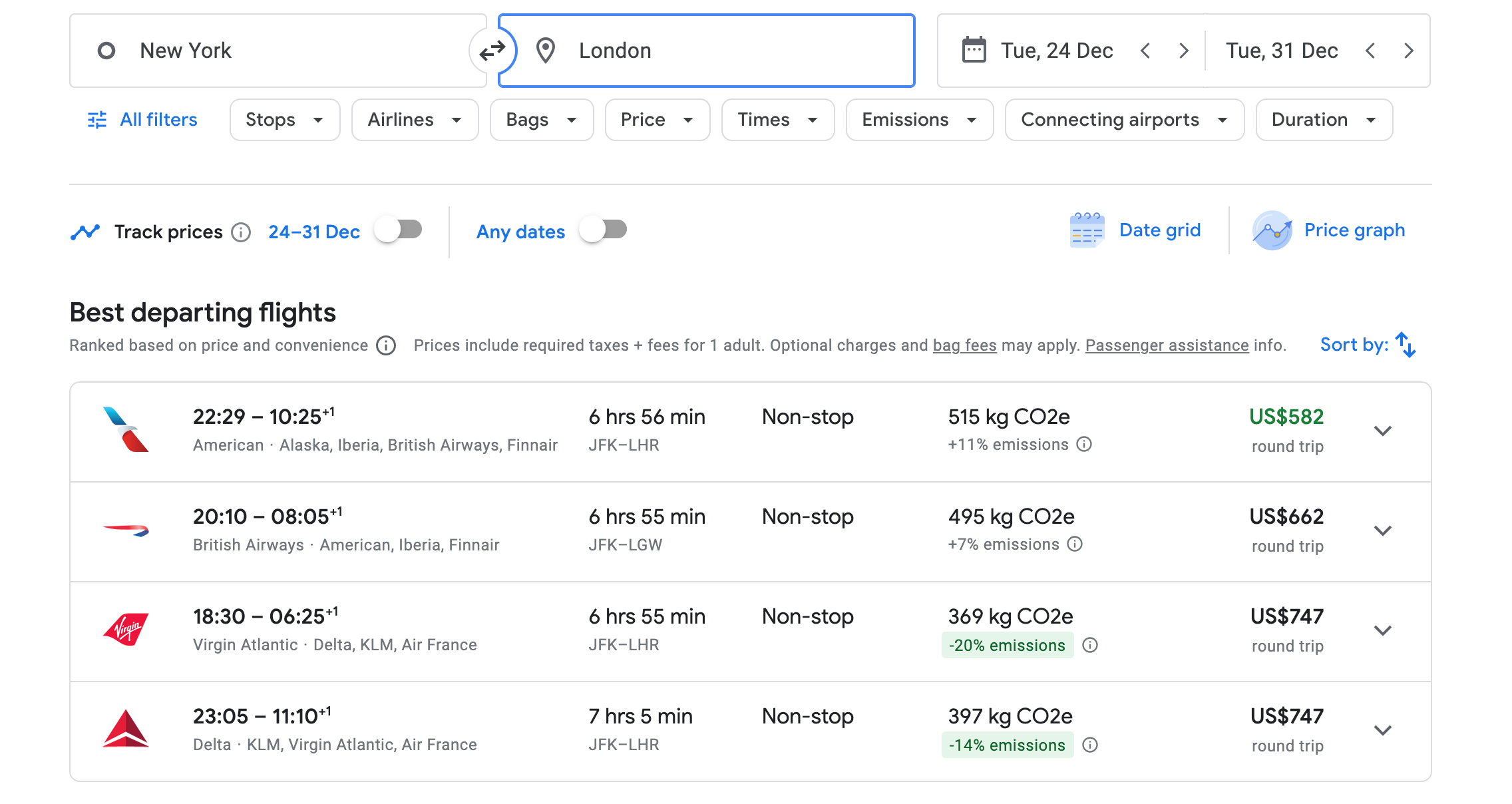Toggle Any dates price tracking
This screenshot has width=1512, height=804.
coord(604,230)
